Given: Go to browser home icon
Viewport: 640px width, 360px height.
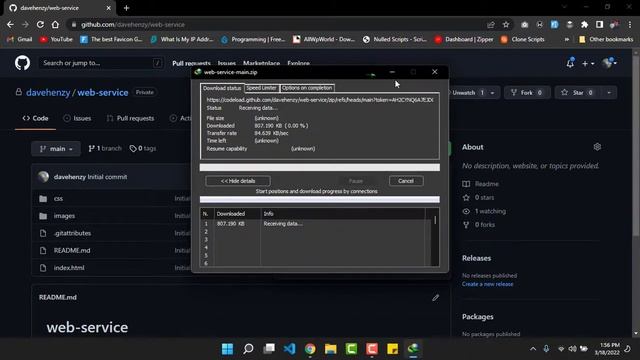Looking at the screenshot, I should tap(55, 24).
